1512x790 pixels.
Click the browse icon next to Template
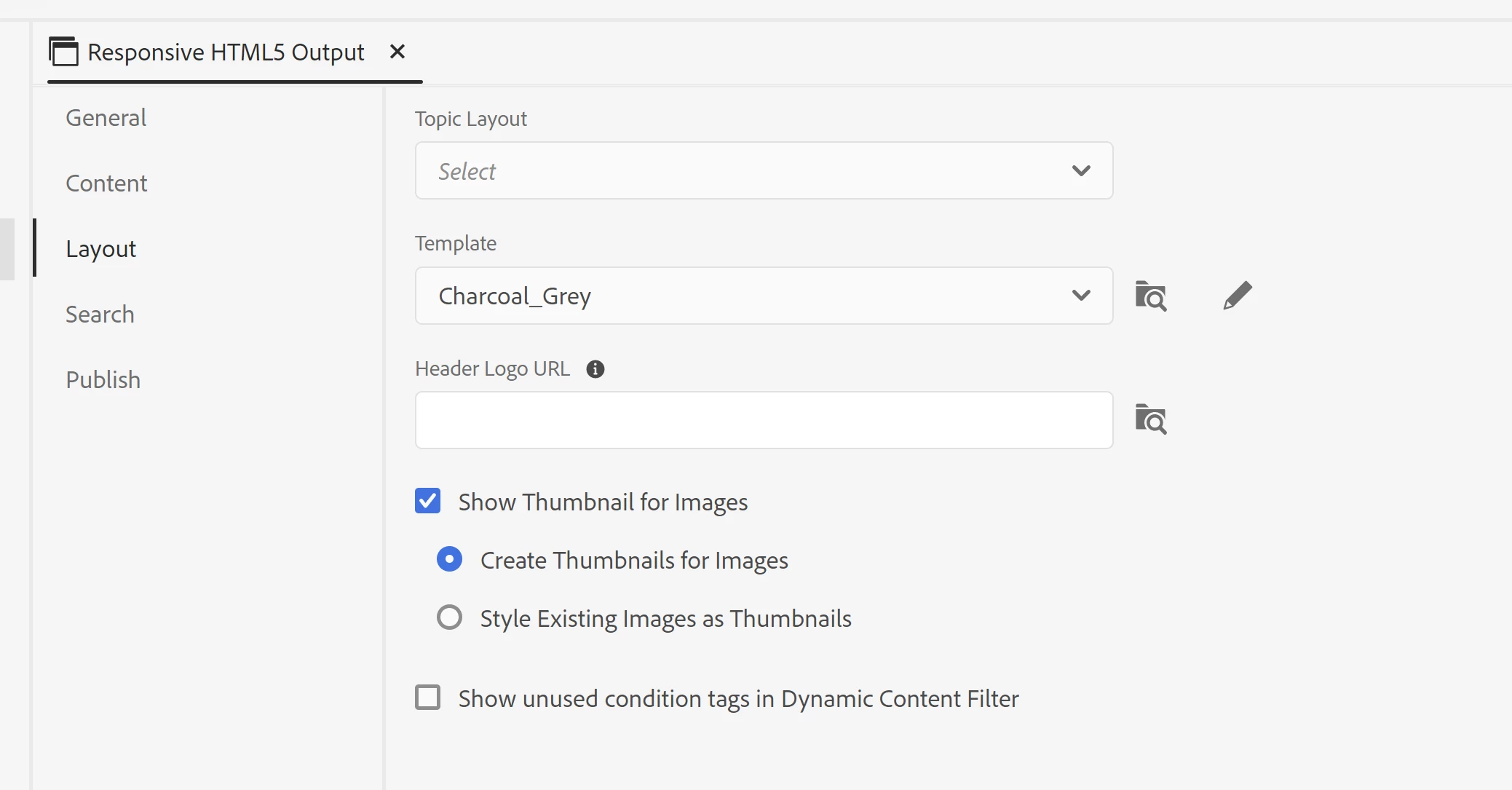1151,296
